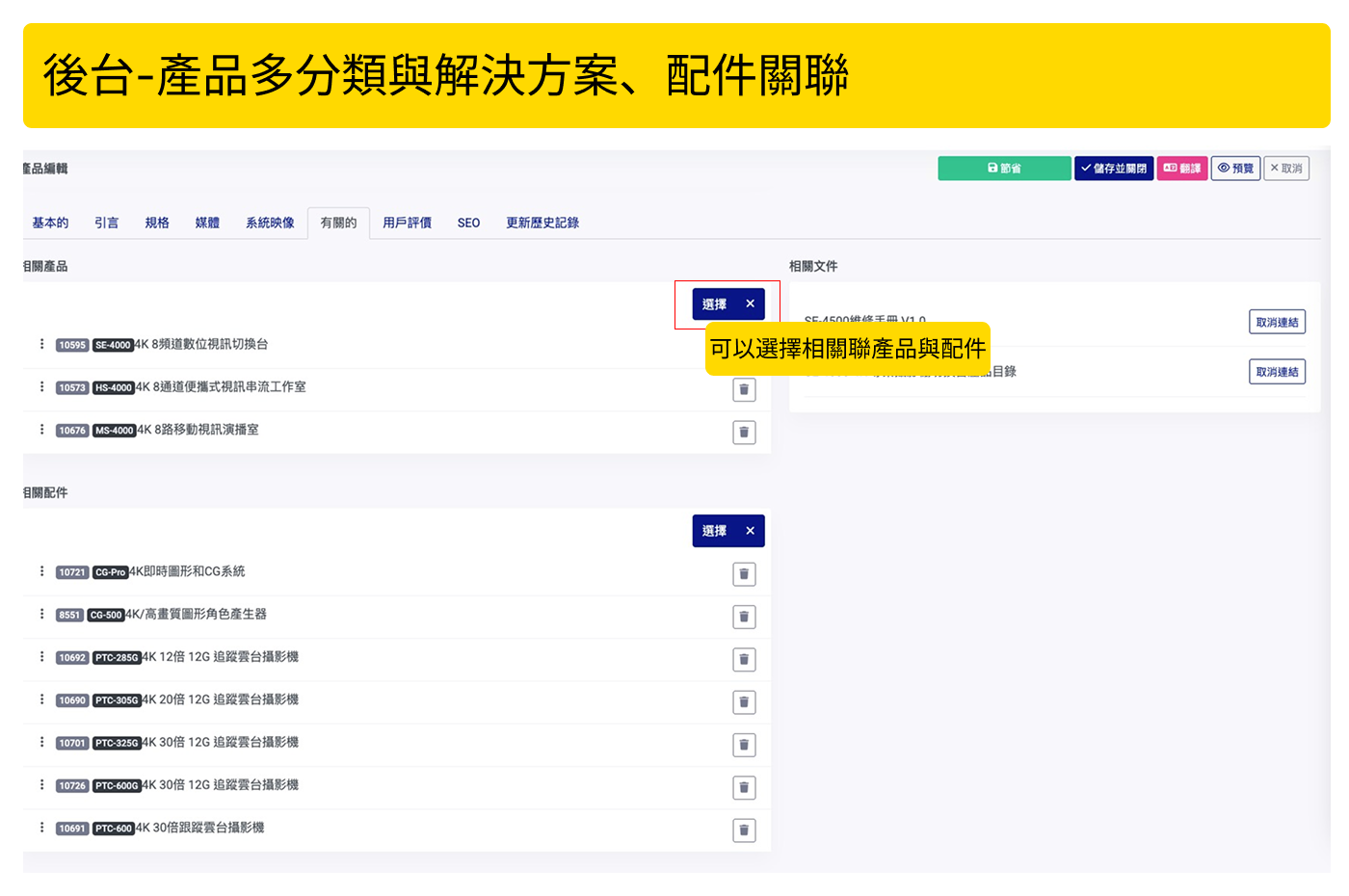The image size is (1349, 896).
Task: Grab the handle dots of PTC-285G row
Action: point(41,656)
